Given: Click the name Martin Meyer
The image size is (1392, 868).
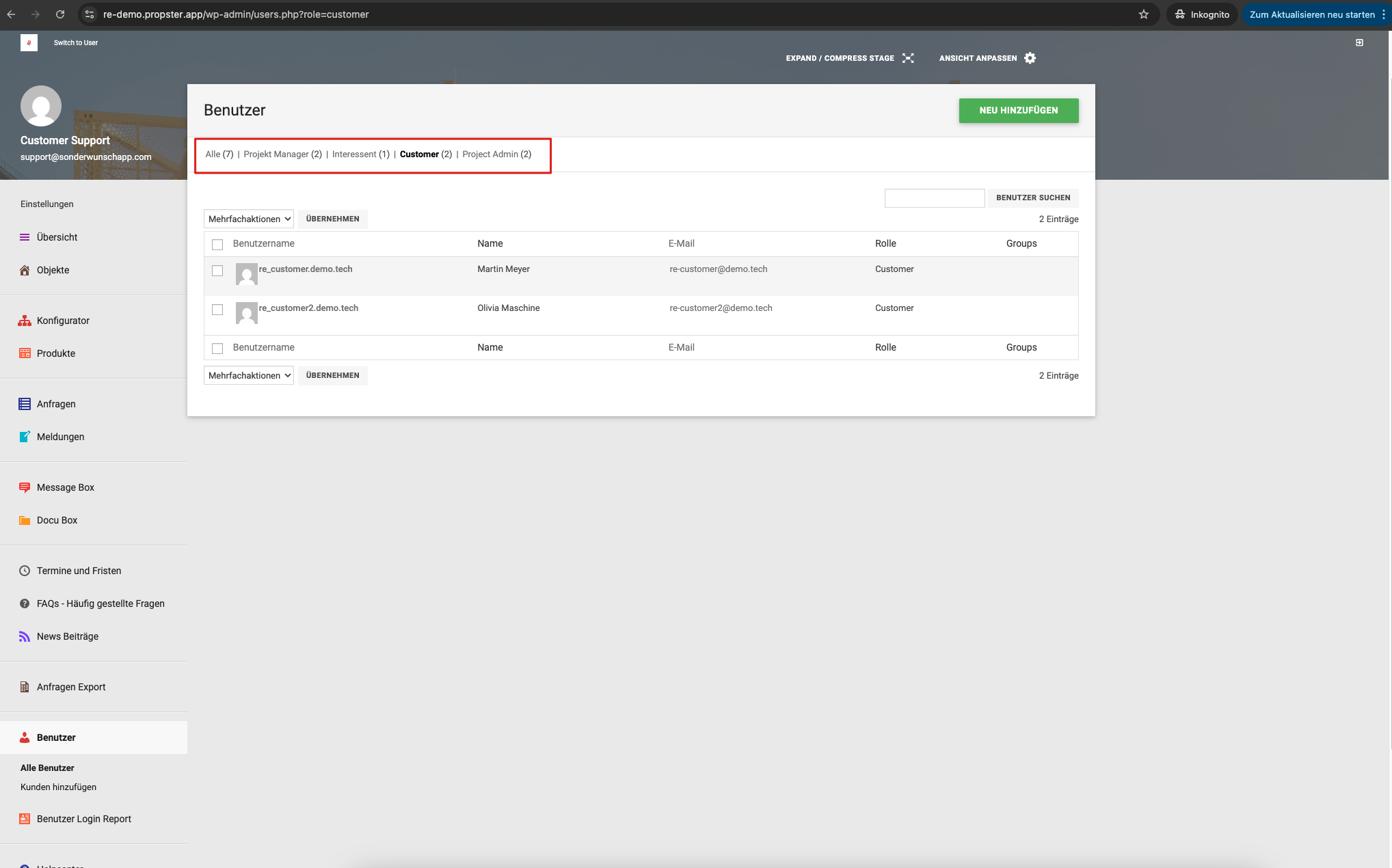Looking at the screenshot, I should [504, 269].
